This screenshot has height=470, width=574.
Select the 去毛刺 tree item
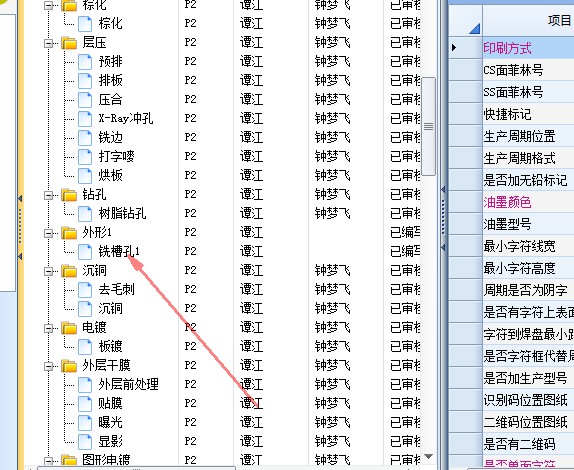[x=116, y=290]
